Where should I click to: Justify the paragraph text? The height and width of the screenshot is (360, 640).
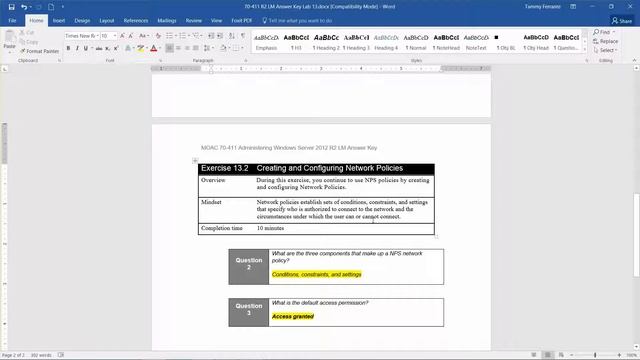196,48
